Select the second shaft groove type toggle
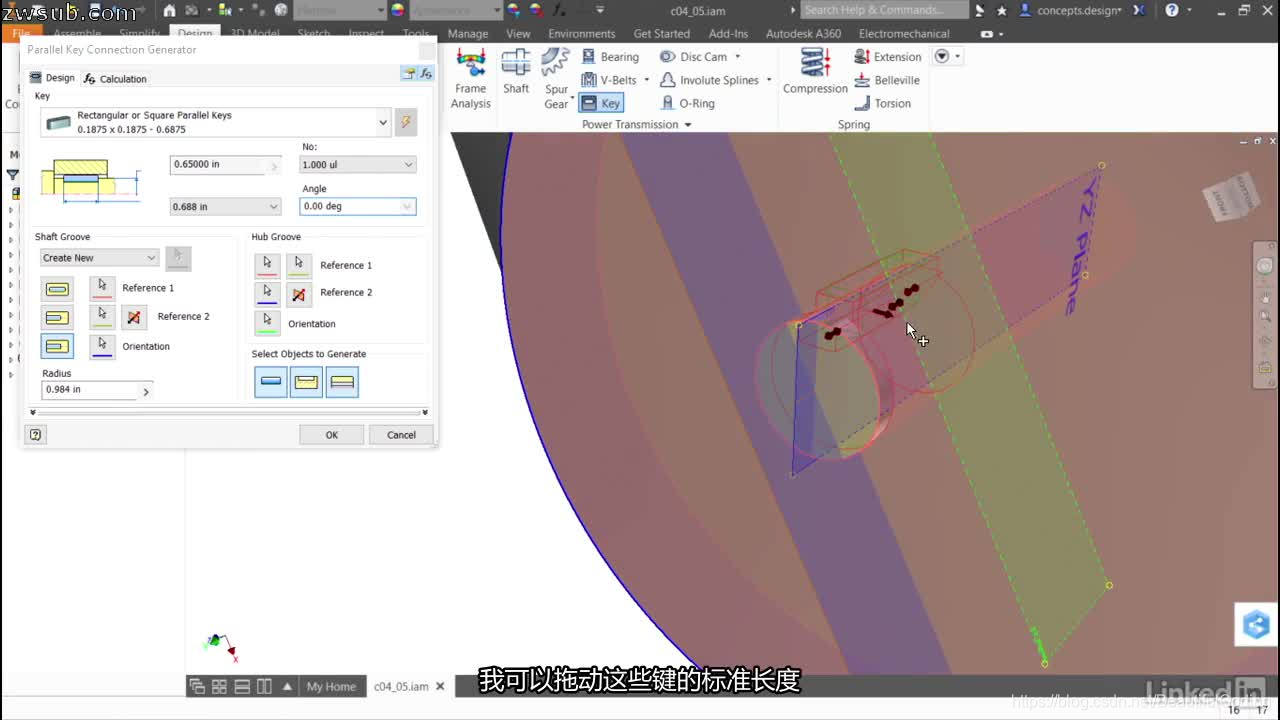The height and width of the screenshot is (720, 1280). tap(57, 318)
